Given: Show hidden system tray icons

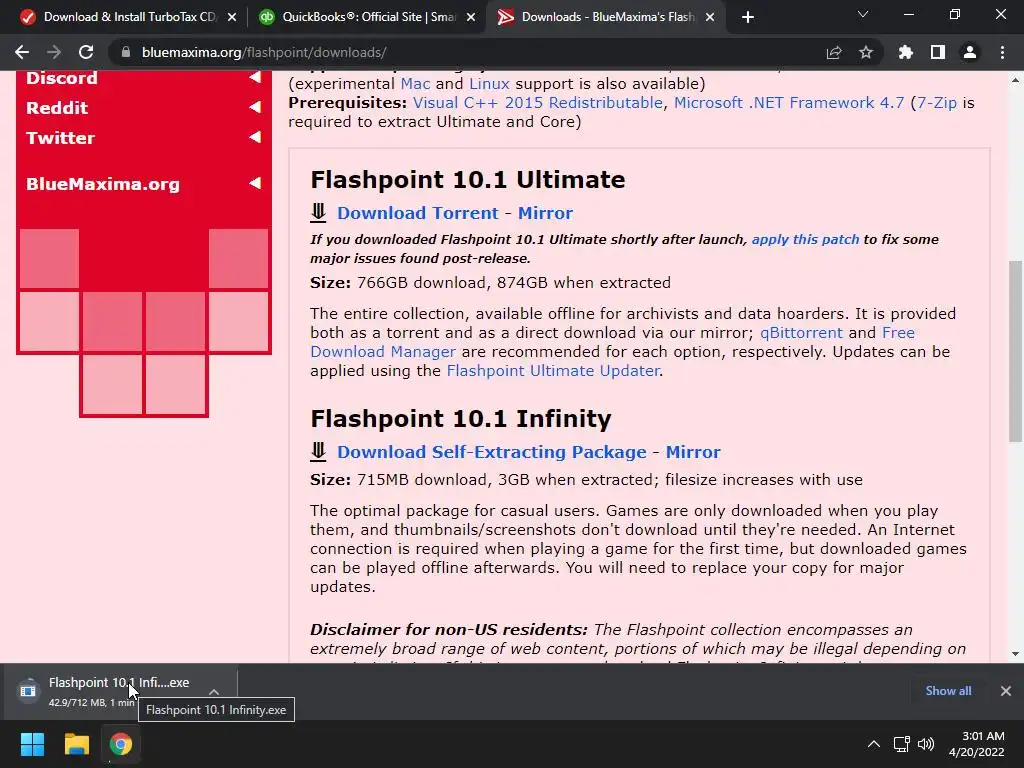Looking at the screenshot, I should (873, 744).
